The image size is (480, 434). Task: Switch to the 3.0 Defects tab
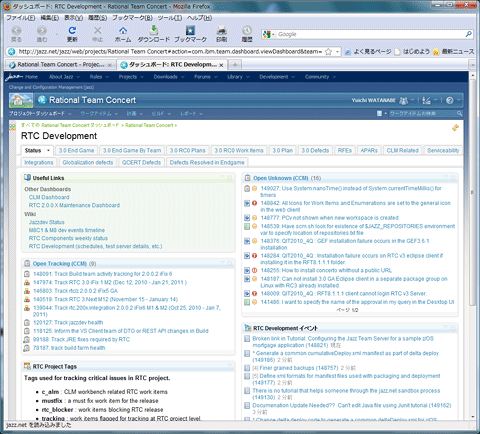pyautogui.click(x=315, y=151)
